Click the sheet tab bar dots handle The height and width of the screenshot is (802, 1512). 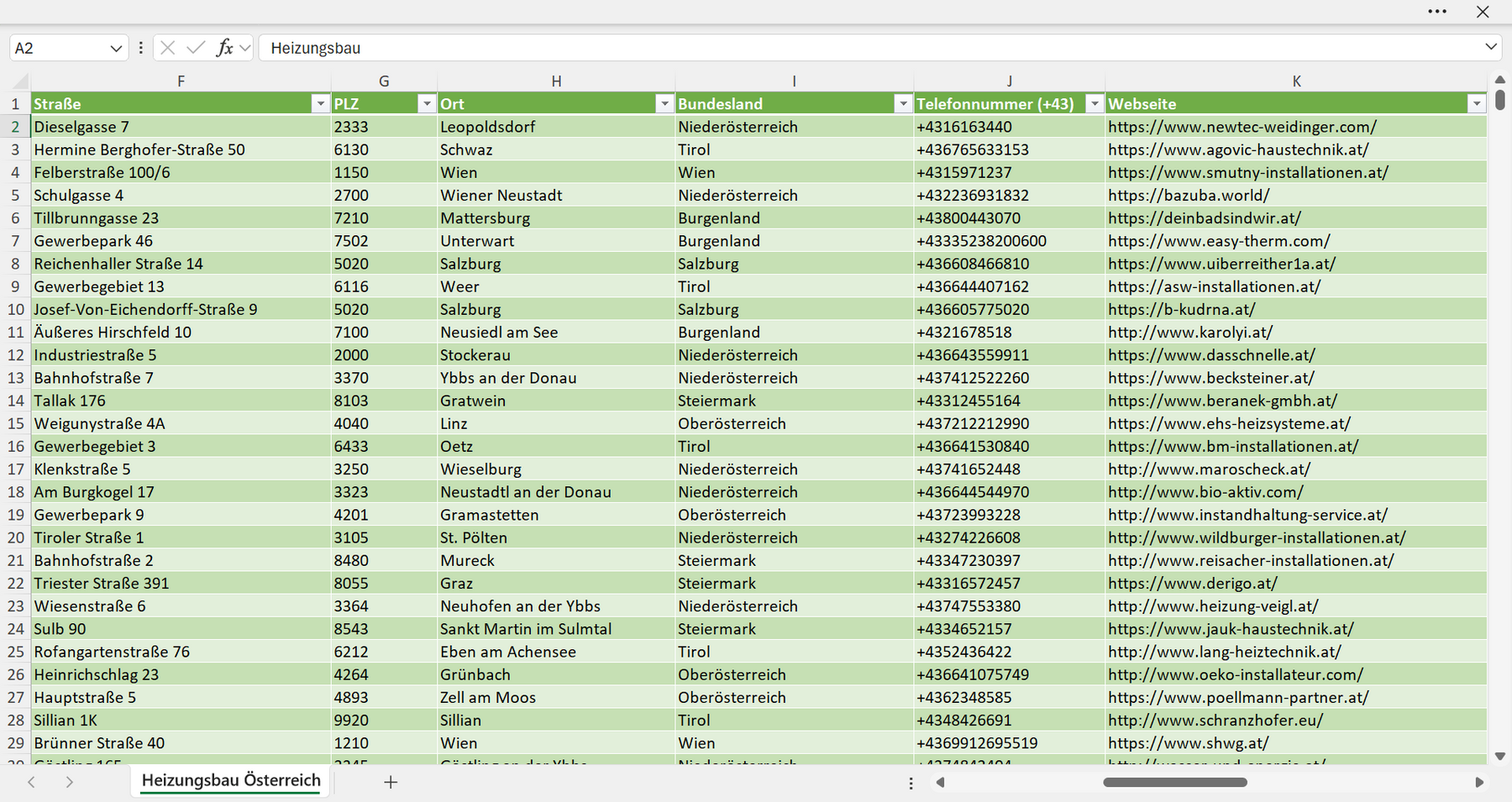(911, 783)
